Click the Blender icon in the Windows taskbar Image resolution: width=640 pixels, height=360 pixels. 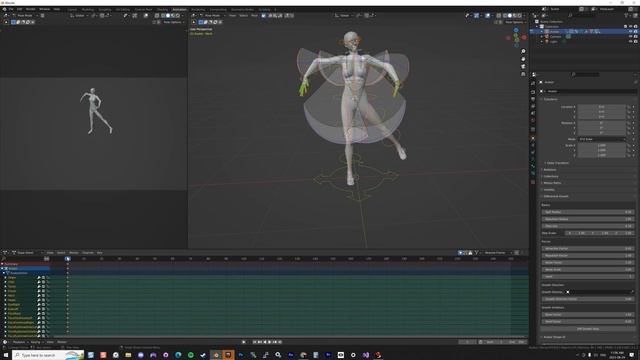(216, 355)
